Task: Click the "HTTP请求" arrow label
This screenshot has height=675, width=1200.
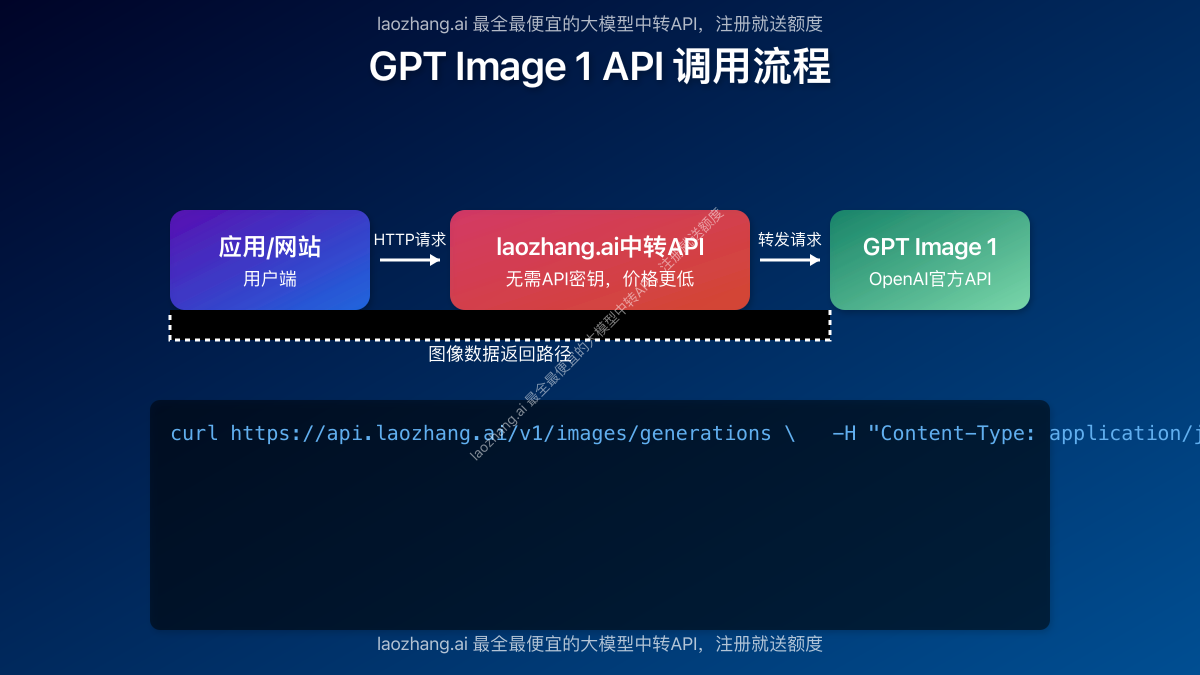Action: (x=410, y=240)
